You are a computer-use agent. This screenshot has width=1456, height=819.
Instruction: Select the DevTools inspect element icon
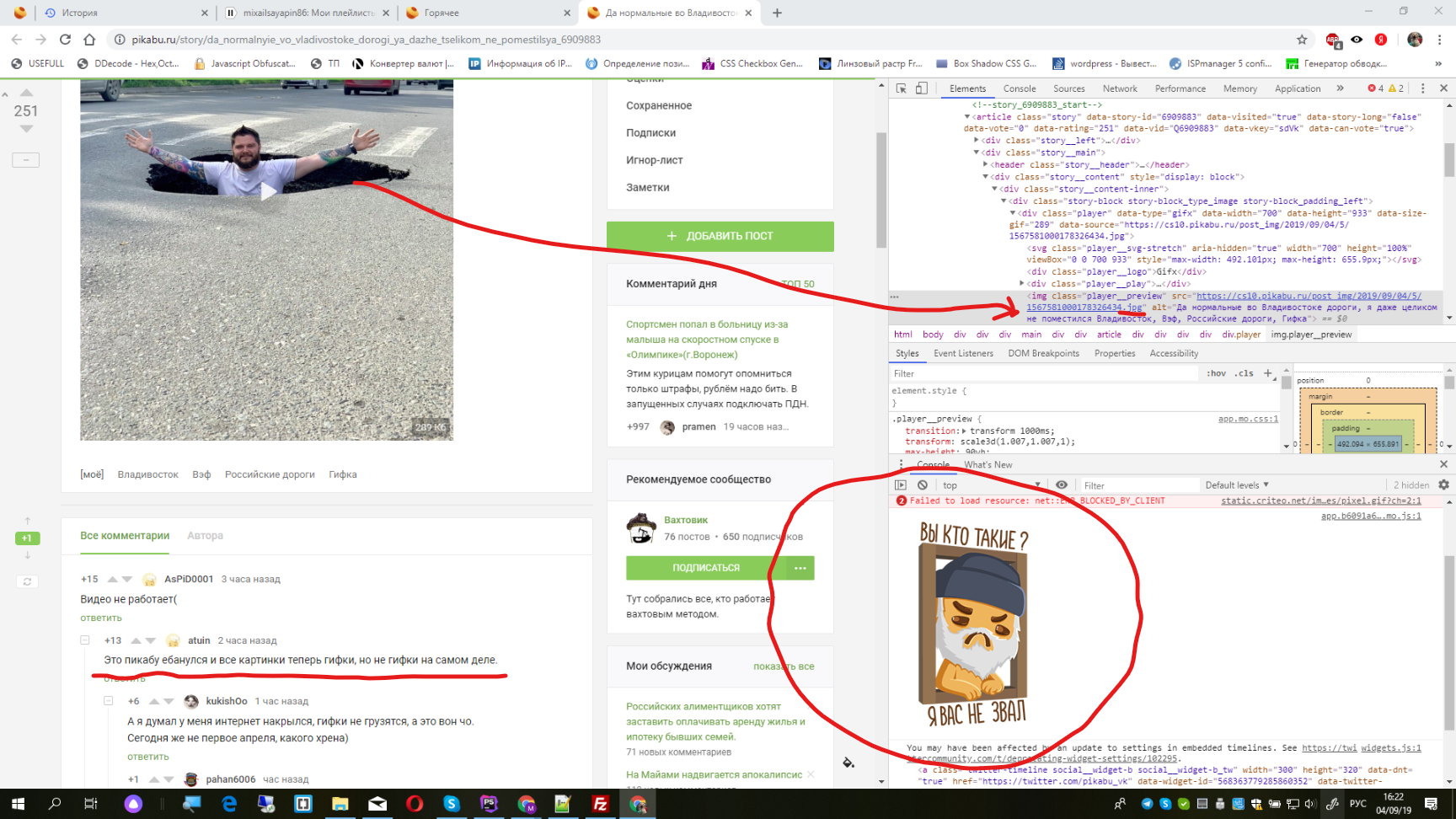point(901,88)
